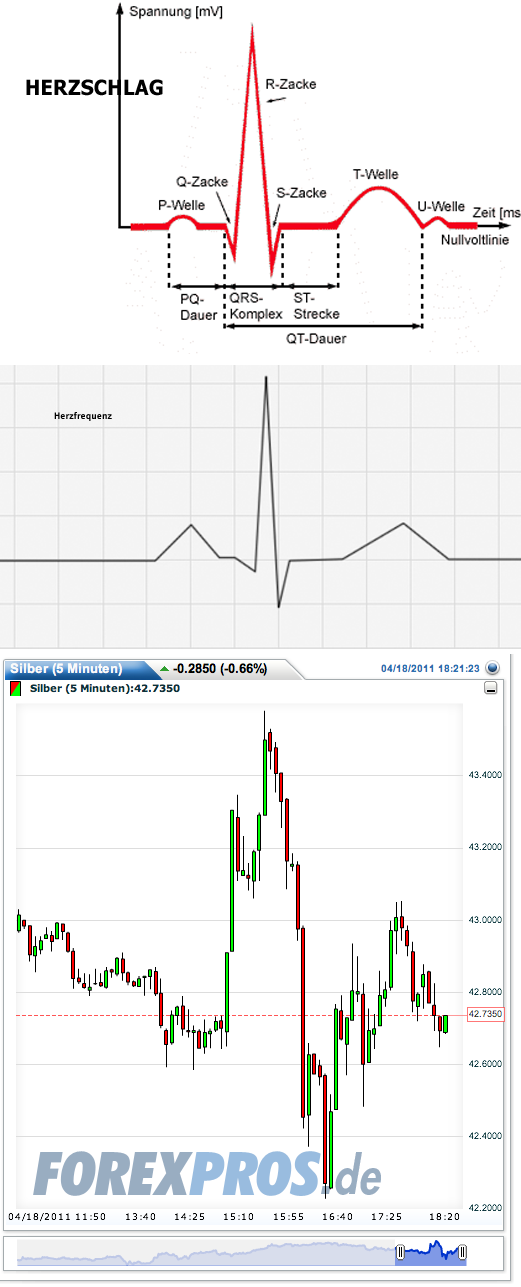Image resolution: width=521 pixels, height=1287 pixels.
Task: Click the blue round icon beside the timestamp
Action: (492, 668)
